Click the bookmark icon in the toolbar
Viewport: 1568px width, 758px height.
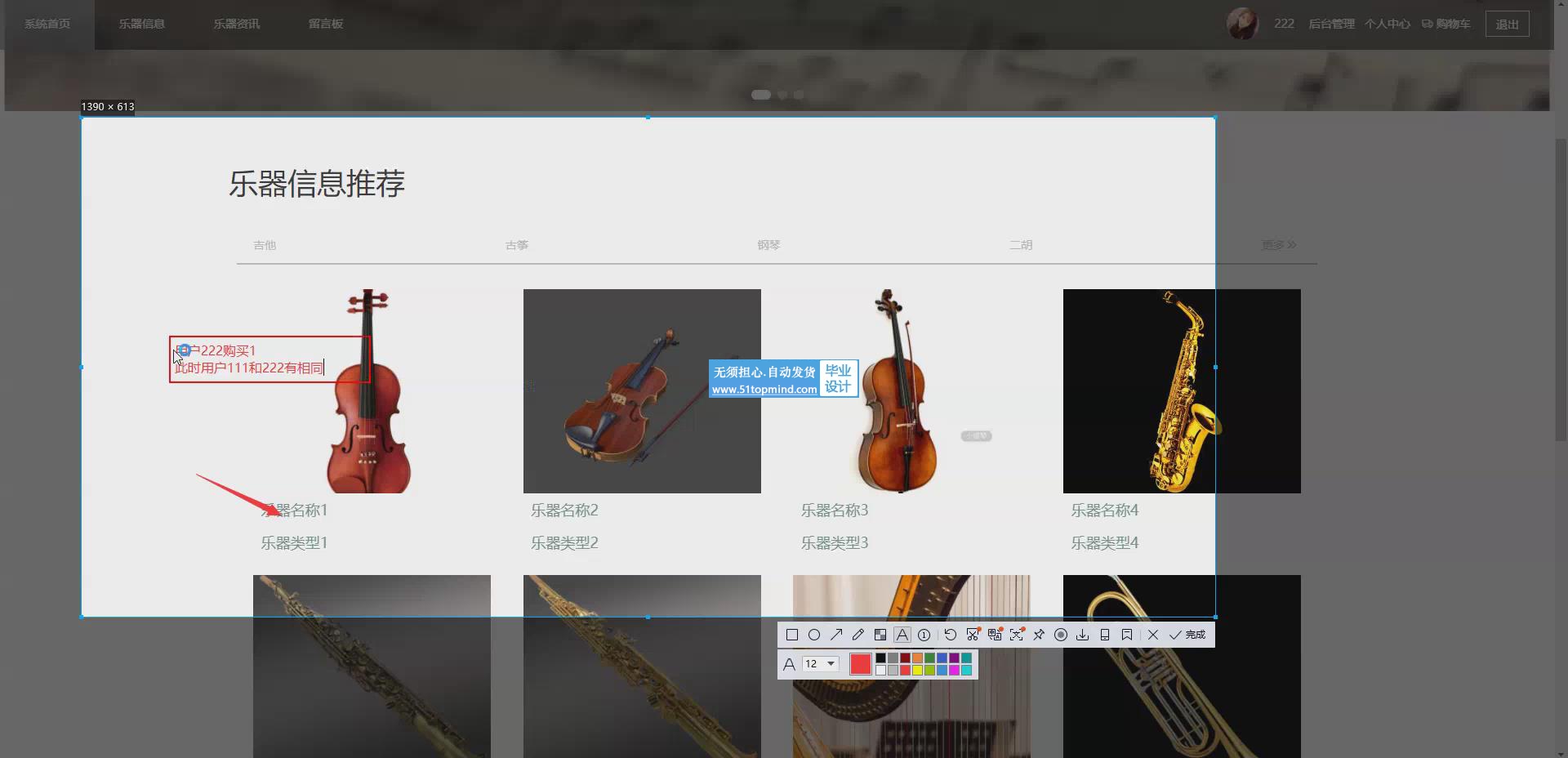(x=1127, y=635)
